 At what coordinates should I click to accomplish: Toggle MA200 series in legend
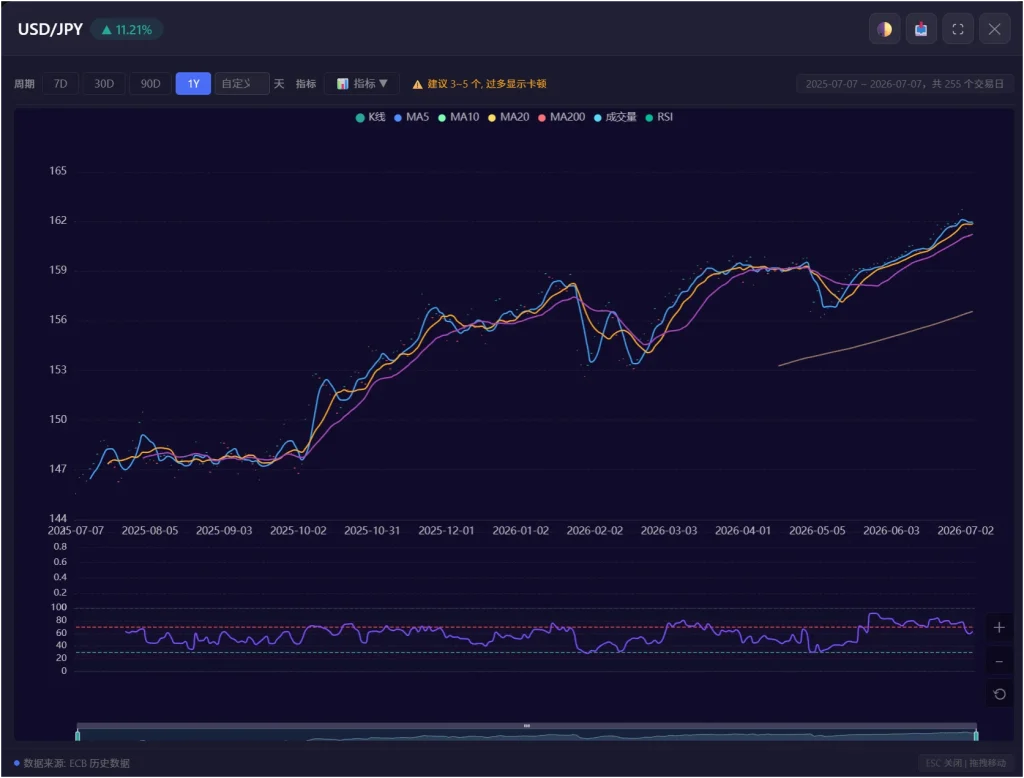tap(562, 118)
